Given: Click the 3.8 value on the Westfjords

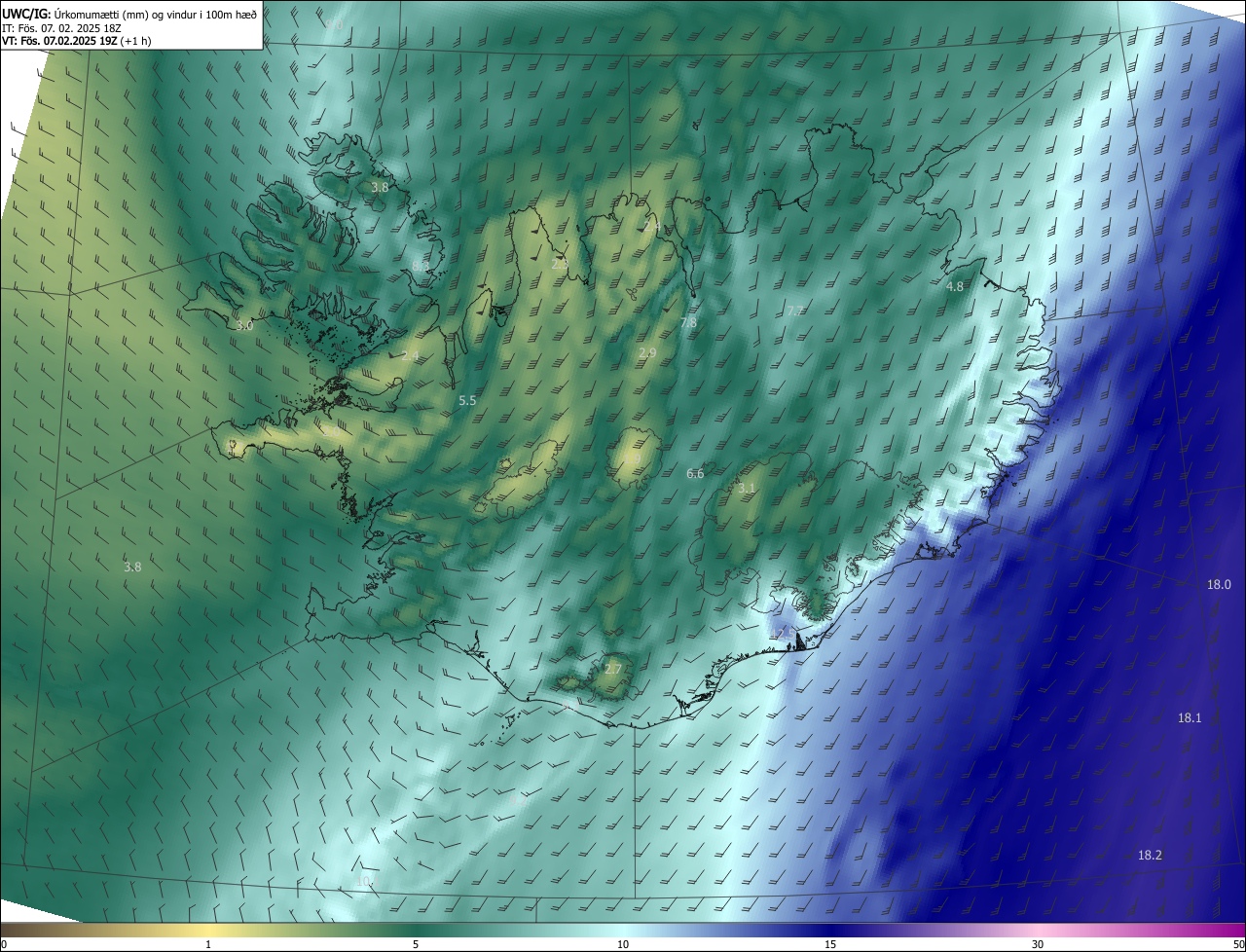Looking at the screenshot, I should [380, 188].
